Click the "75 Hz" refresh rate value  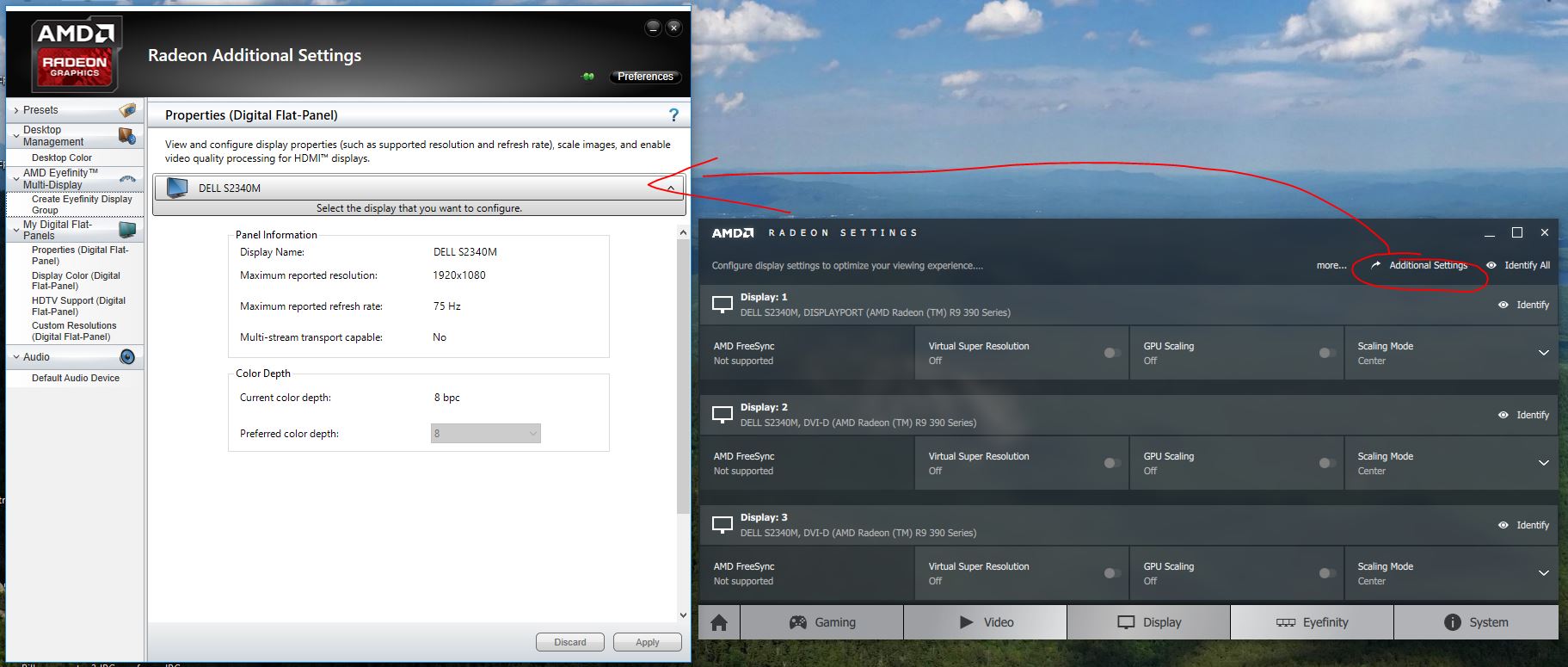coord(447,306)
